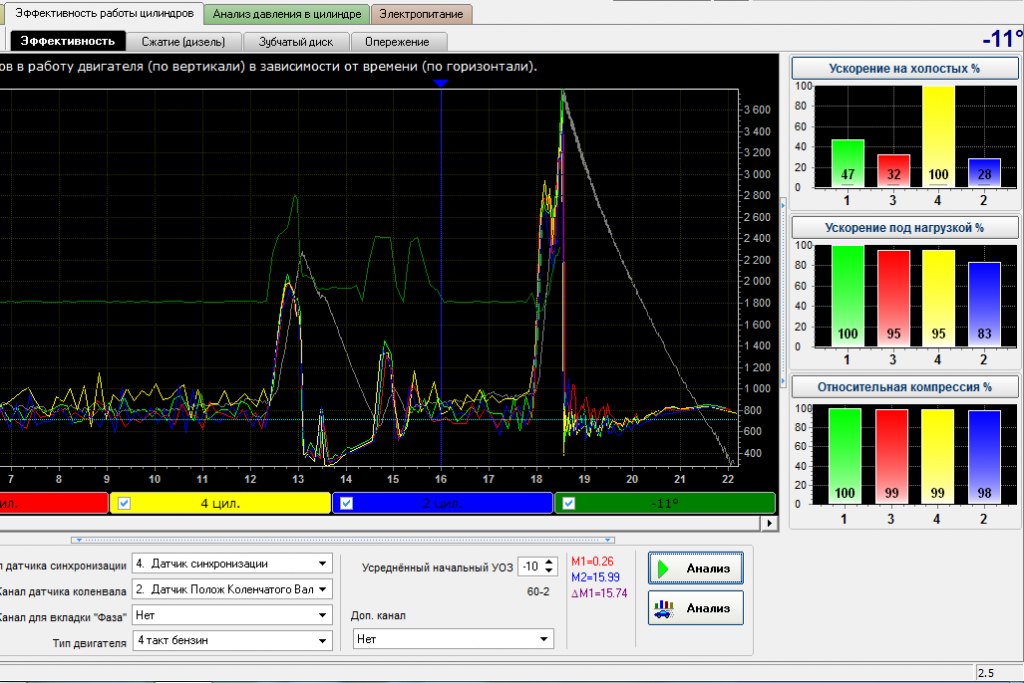
Task: Open the Электропитание tab
Action: click(421, 14)
